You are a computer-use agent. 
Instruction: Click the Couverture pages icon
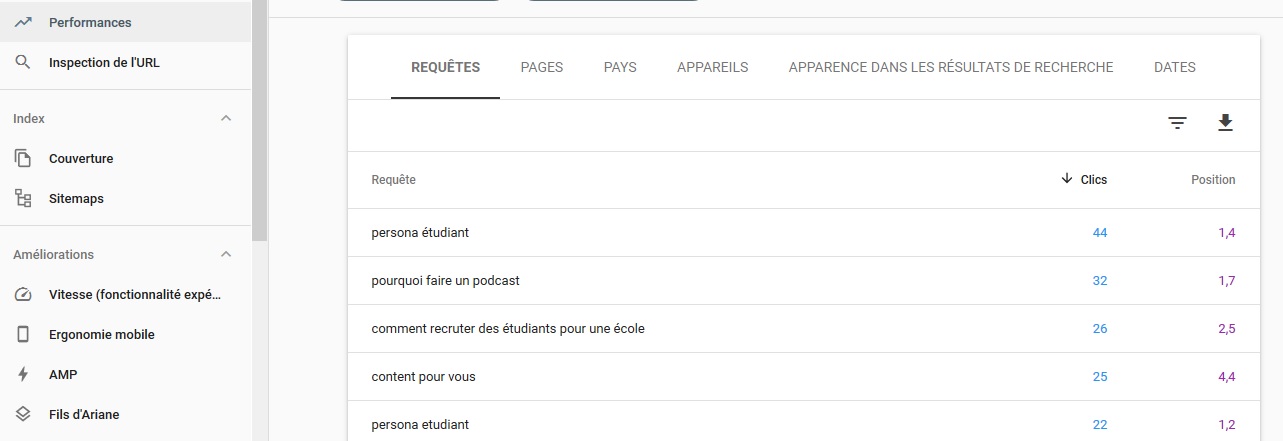[23, 158]
